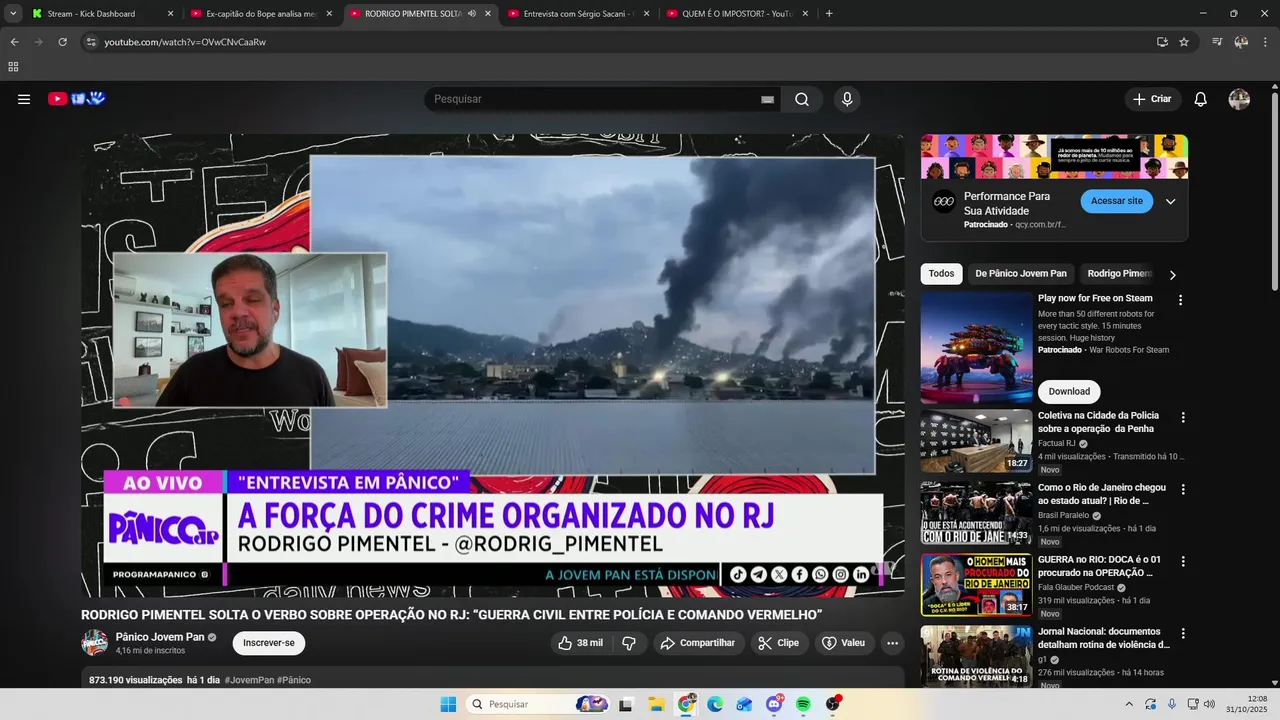
Task: Click the Compartilhar share button
Action: point(698,643)
